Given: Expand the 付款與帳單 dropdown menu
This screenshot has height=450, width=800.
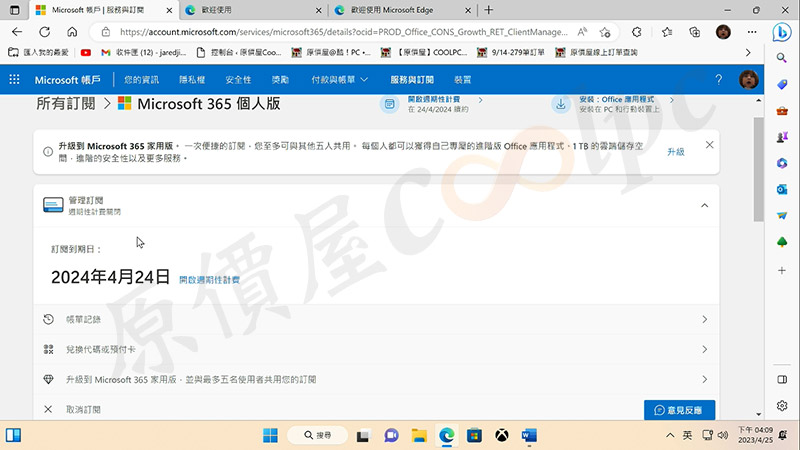Looking at the screenshot, I should [x=339, y=80].
